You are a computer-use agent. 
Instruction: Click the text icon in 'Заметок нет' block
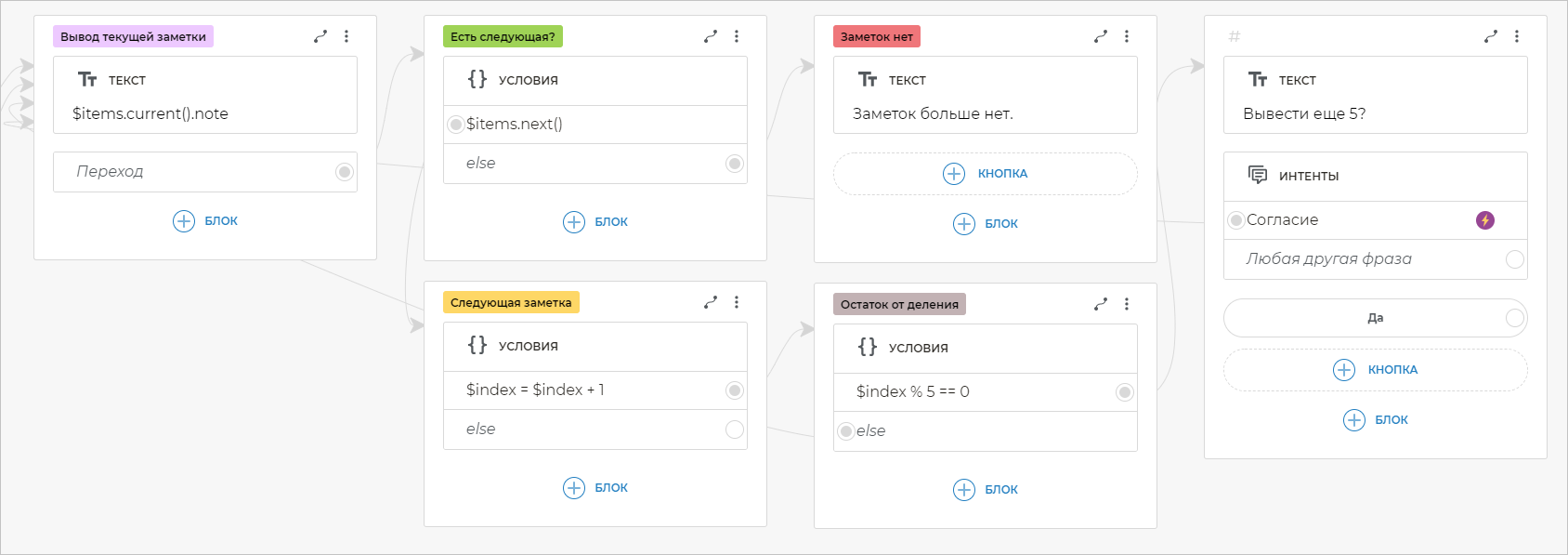click(868, 79)
